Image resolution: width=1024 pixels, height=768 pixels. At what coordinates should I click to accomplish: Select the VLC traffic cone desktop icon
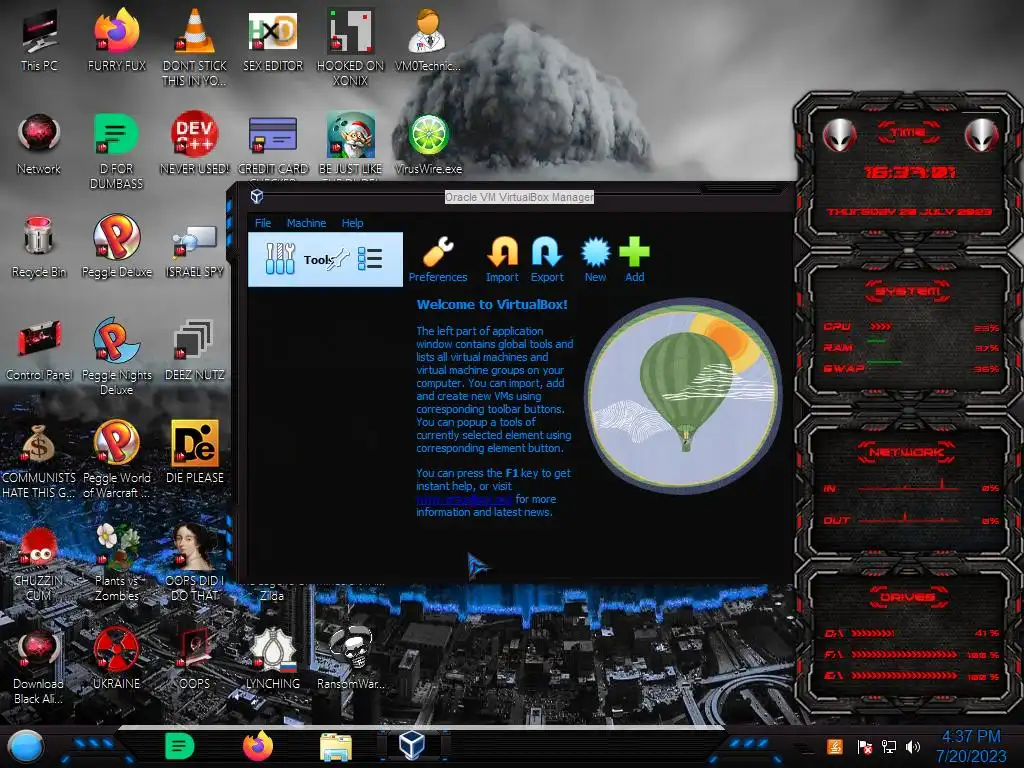(195, 47)
